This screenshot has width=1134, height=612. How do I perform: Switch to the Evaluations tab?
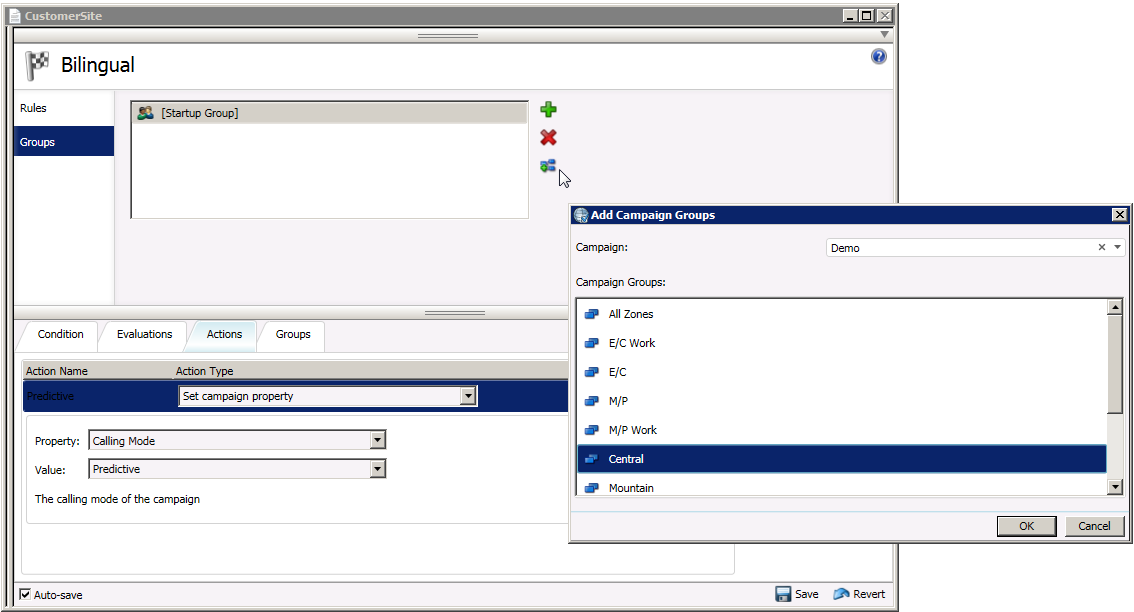[x=144, y=334]
